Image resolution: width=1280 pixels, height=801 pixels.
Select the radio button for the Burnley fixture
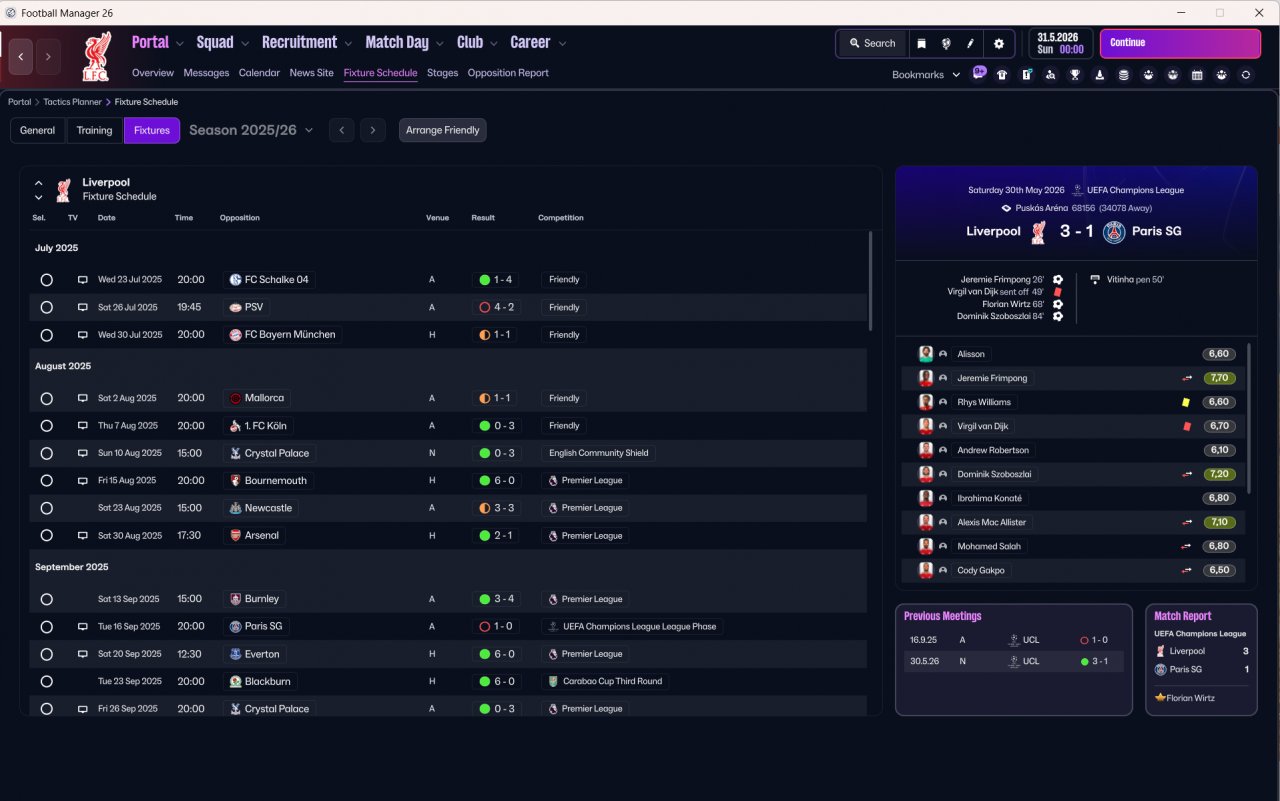point(46,599)
